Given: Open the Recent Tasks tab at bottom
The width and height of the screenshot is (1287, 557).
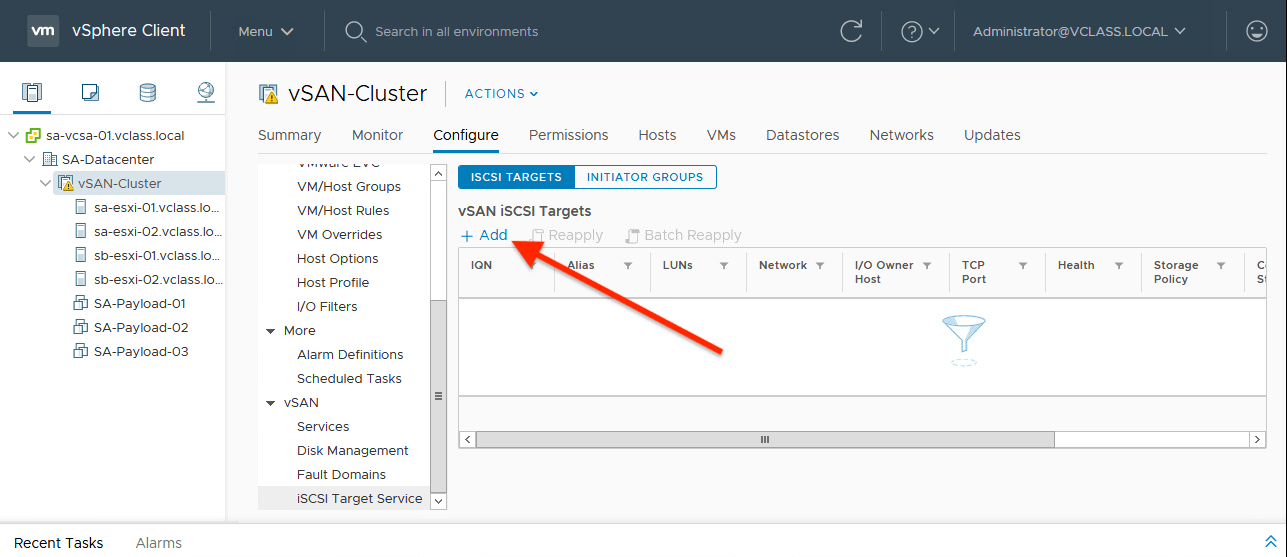Looking at the screenshot, I should click(58, 543).
